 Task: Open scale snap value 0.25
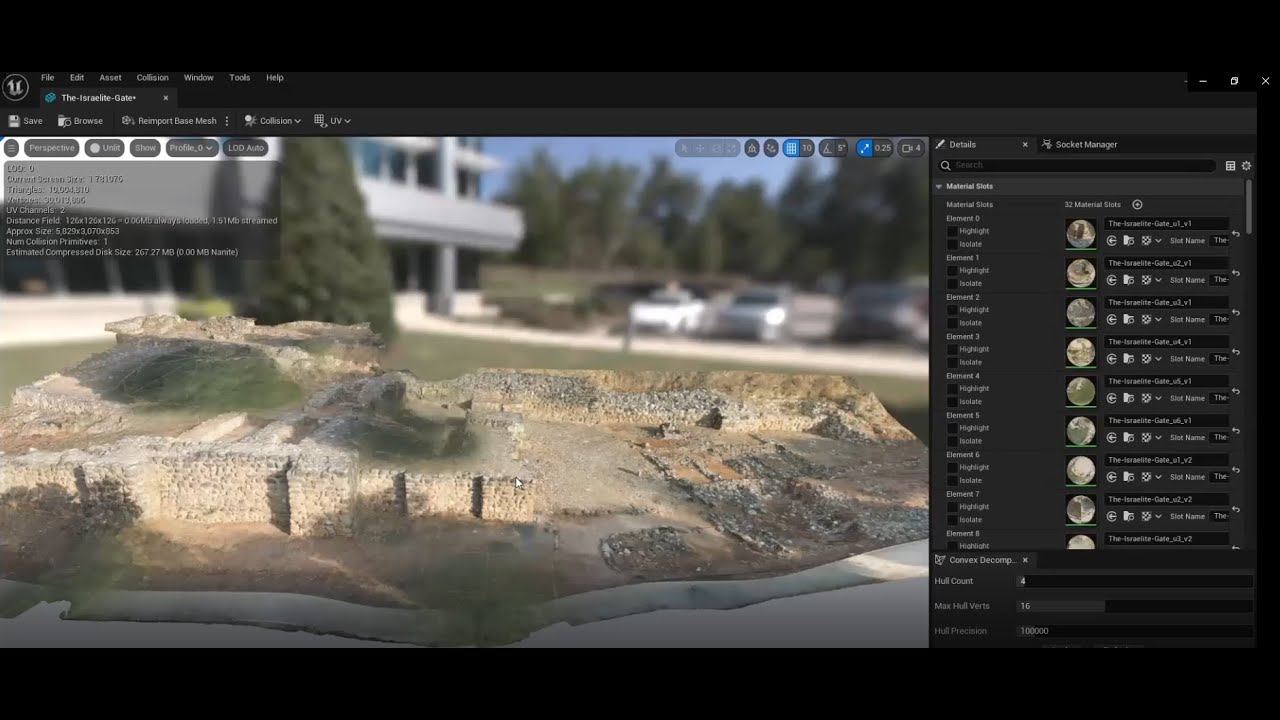[x=882, y=148]
